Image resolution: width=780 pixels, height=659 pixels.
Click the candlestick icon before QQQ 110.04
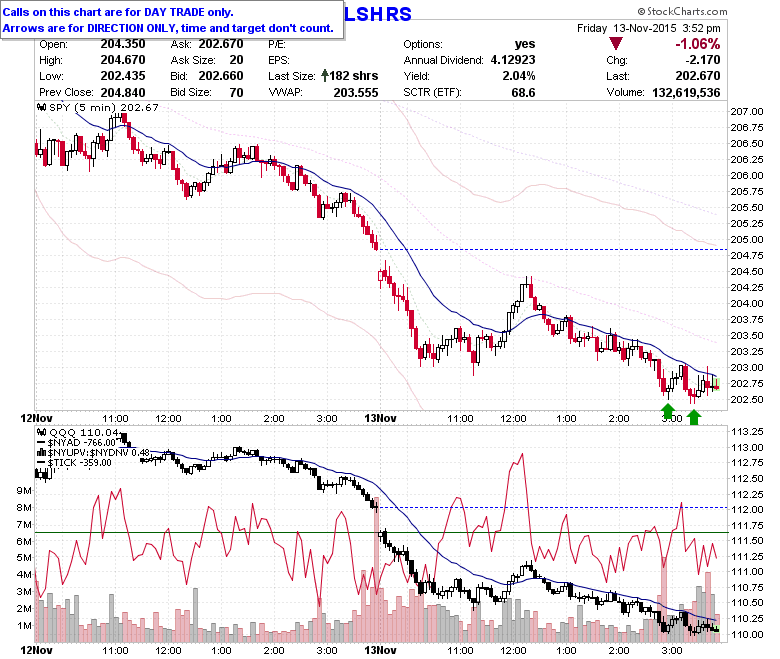click(x=42, y=432)
